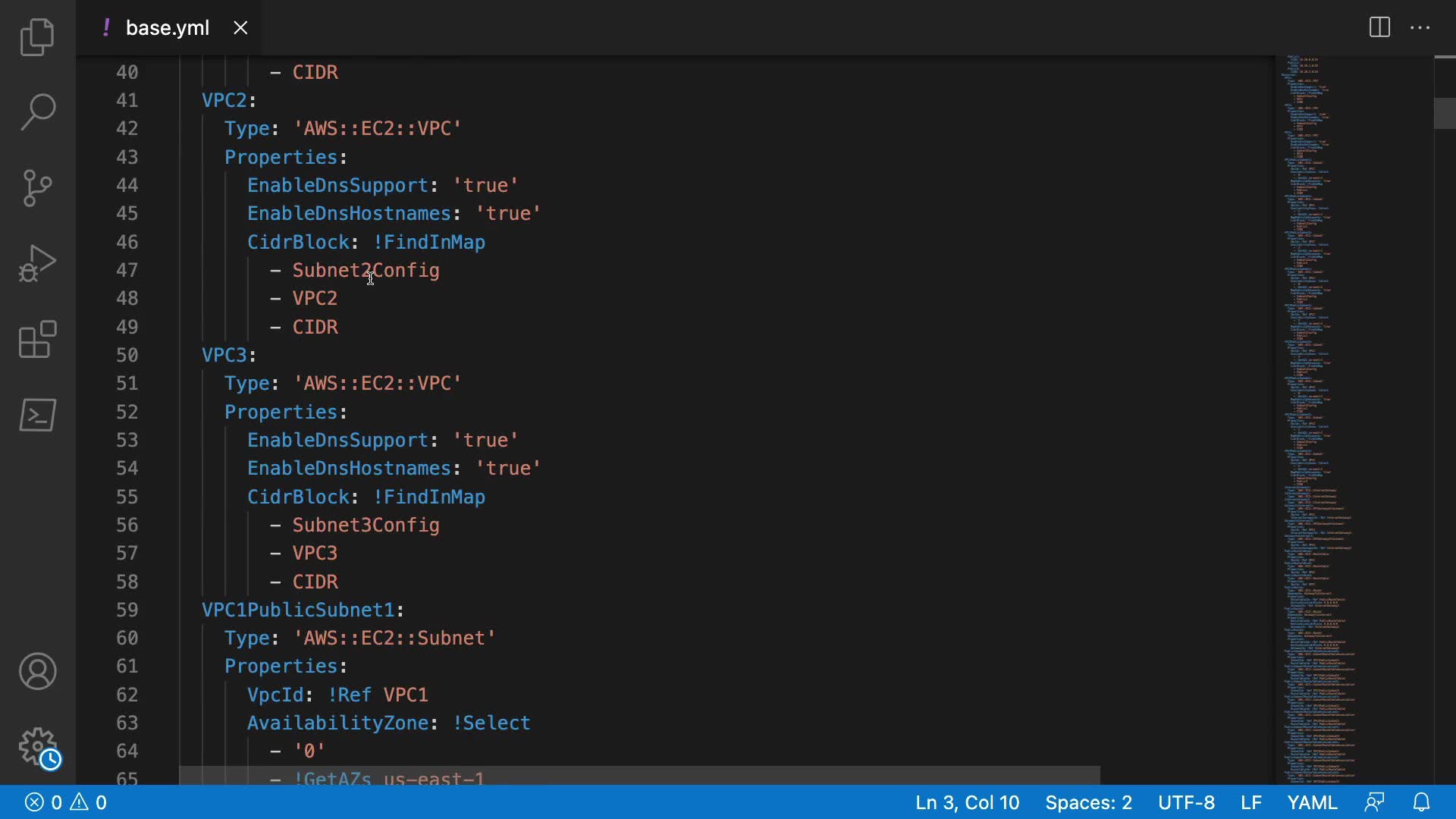The width and height of the screenshot is (1456, 819).
Task: Split the editor to the right
Action: coord(1379,28)
